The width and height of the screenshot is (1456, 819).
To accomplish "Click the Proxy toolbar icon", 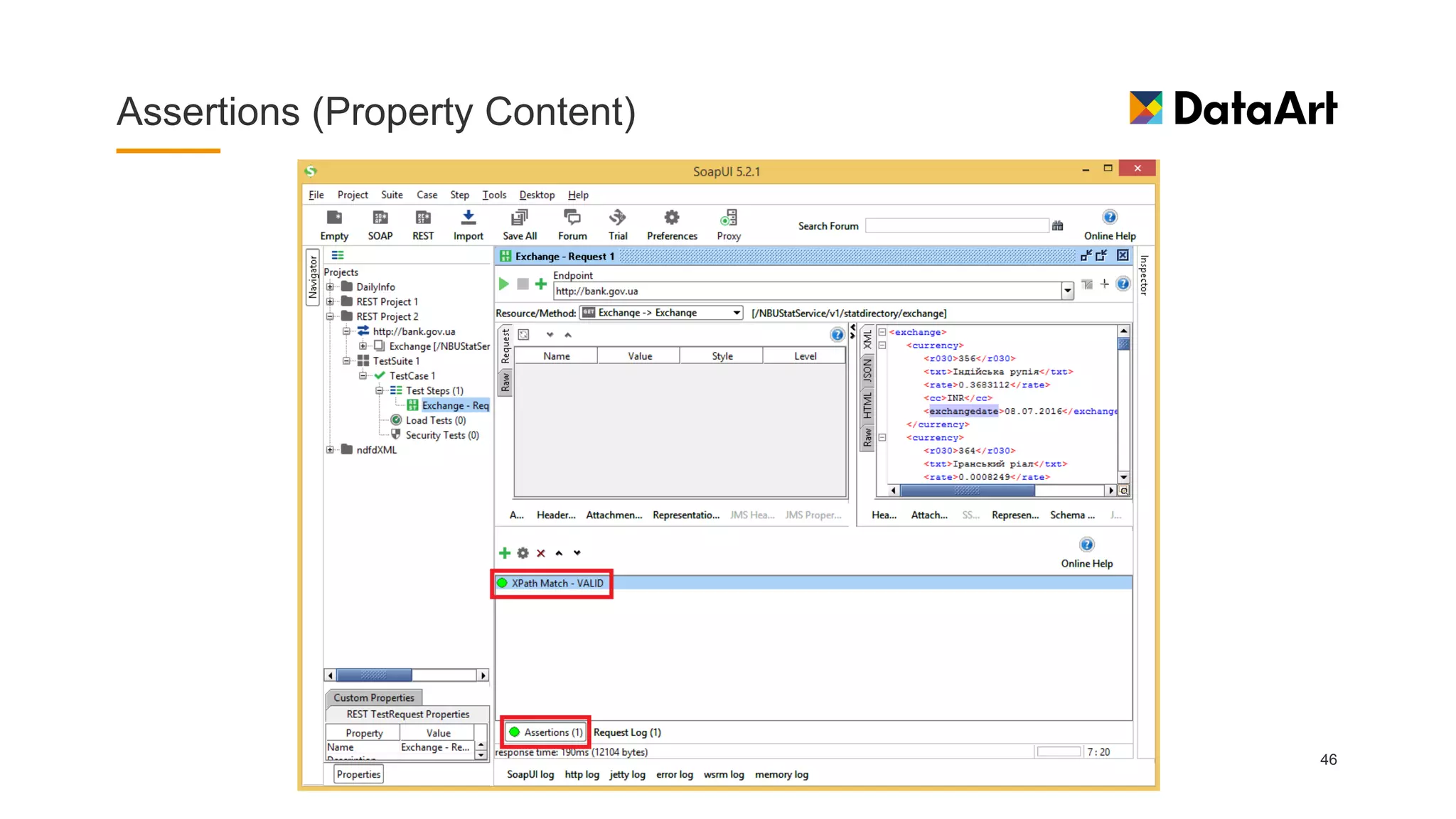I will tap(728, 218).
